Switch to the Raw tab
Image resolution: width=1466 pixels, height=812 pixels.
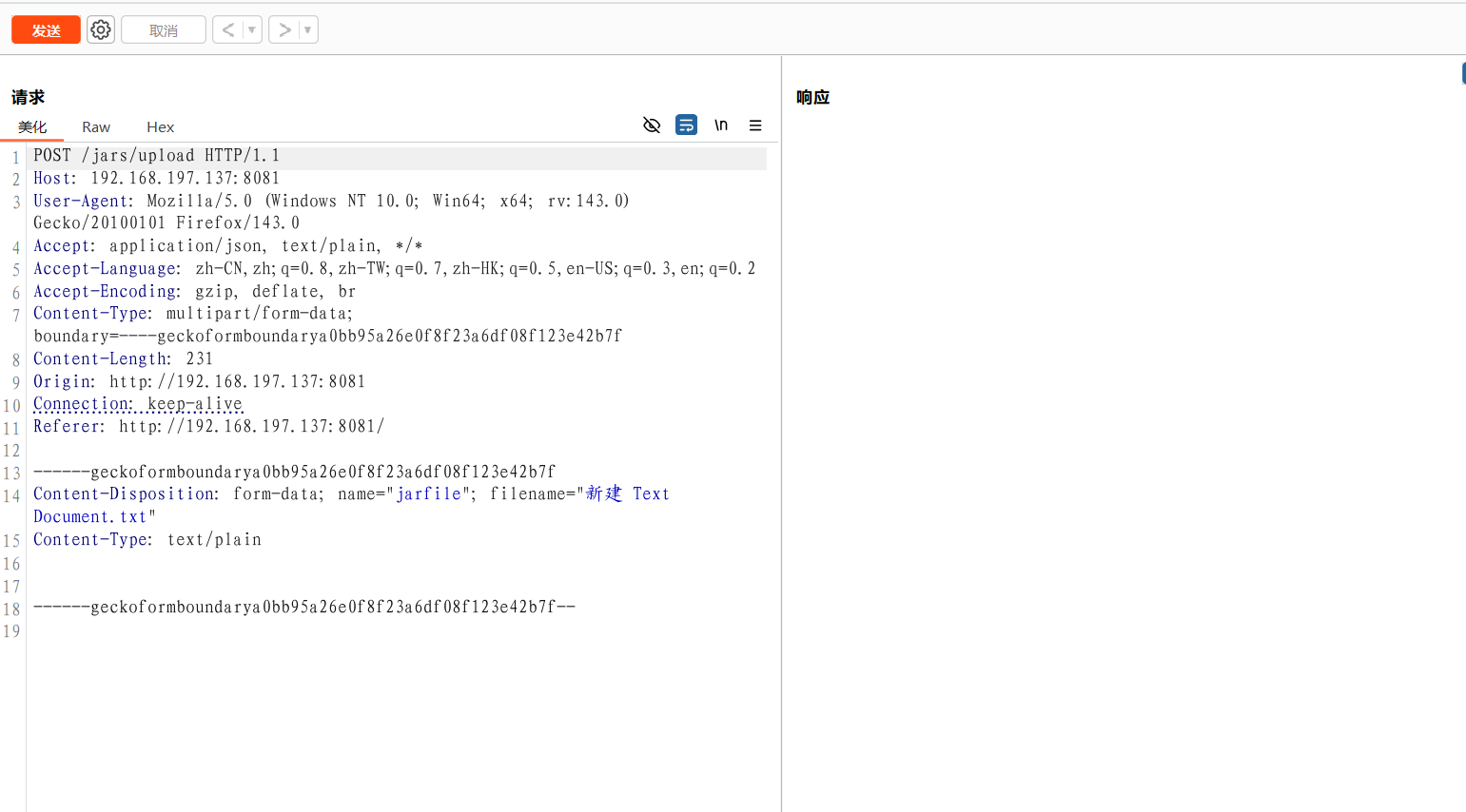click(x=96, y=127)
